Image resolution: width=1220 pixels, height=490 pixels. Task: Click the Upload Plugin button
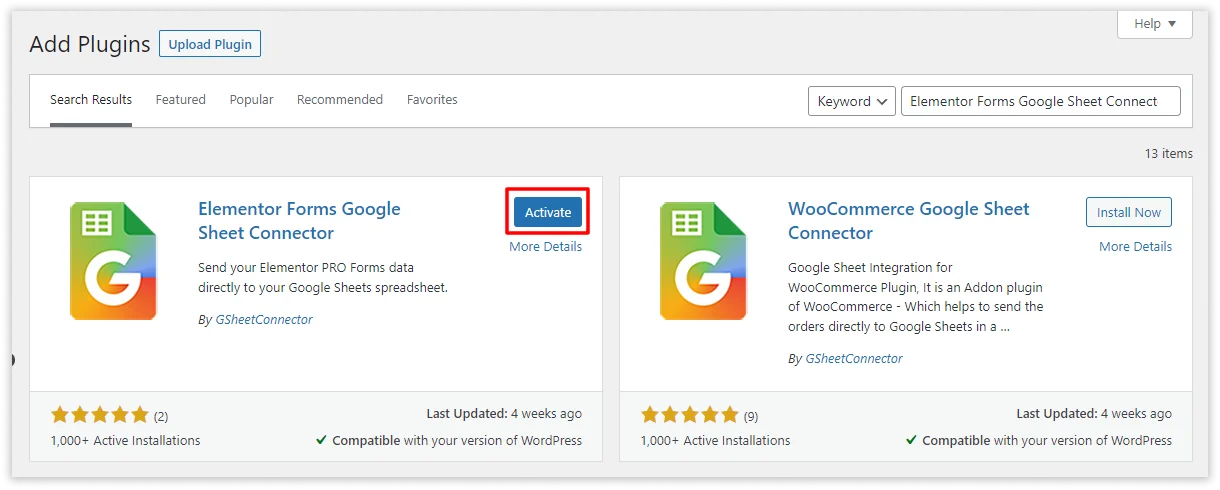coord(210,44)
